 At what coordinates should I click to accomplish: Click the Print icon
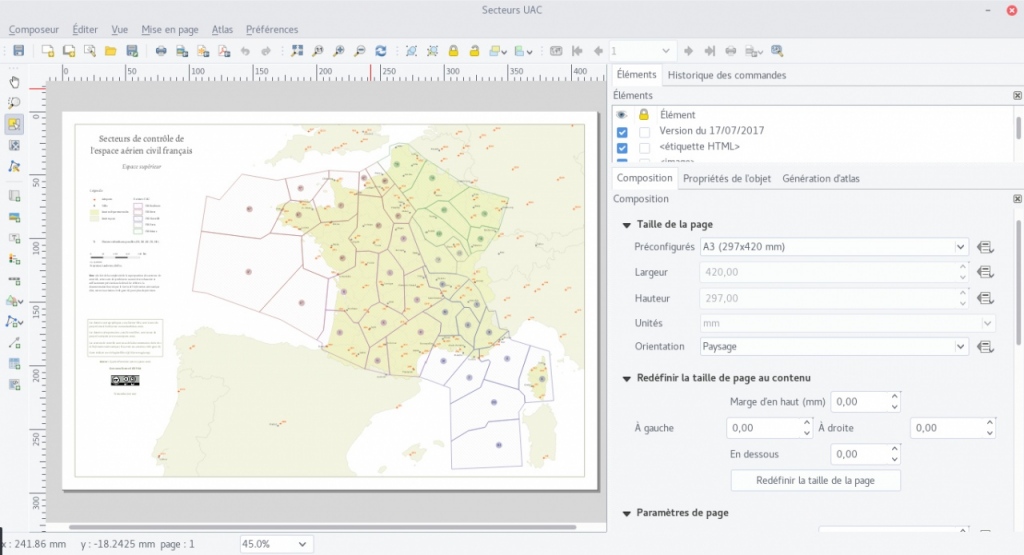pos(161,51)
